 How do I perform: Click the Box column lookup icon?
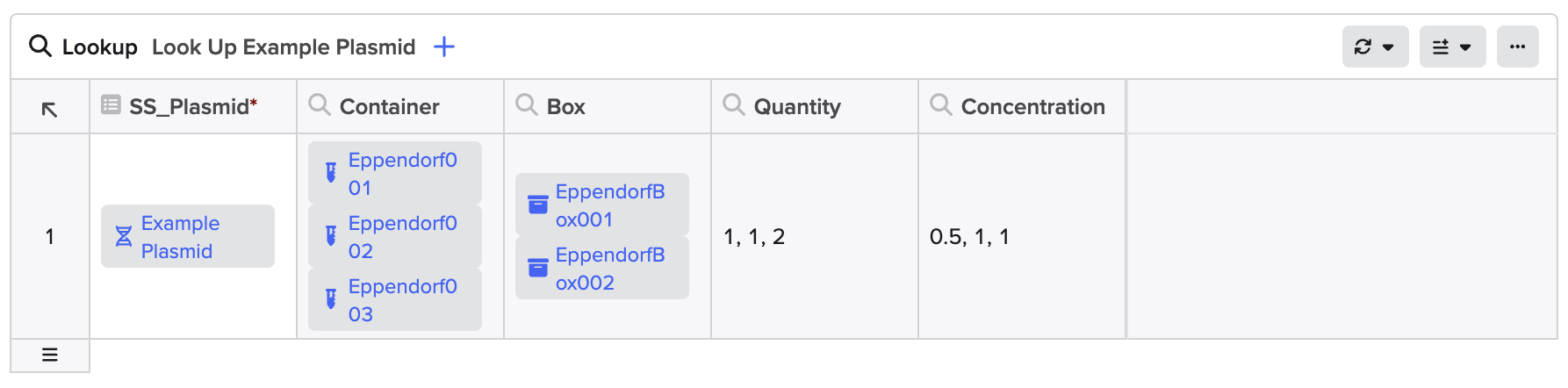click(x=527, y=105)
